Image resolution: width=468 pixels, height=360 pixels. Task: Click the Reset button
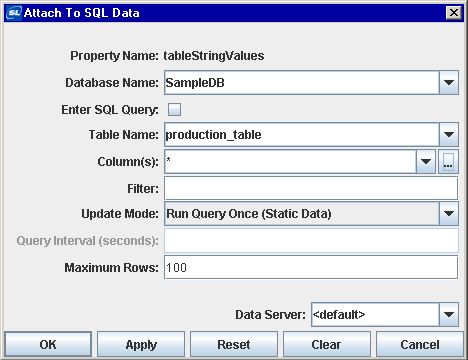click(234, 344)
